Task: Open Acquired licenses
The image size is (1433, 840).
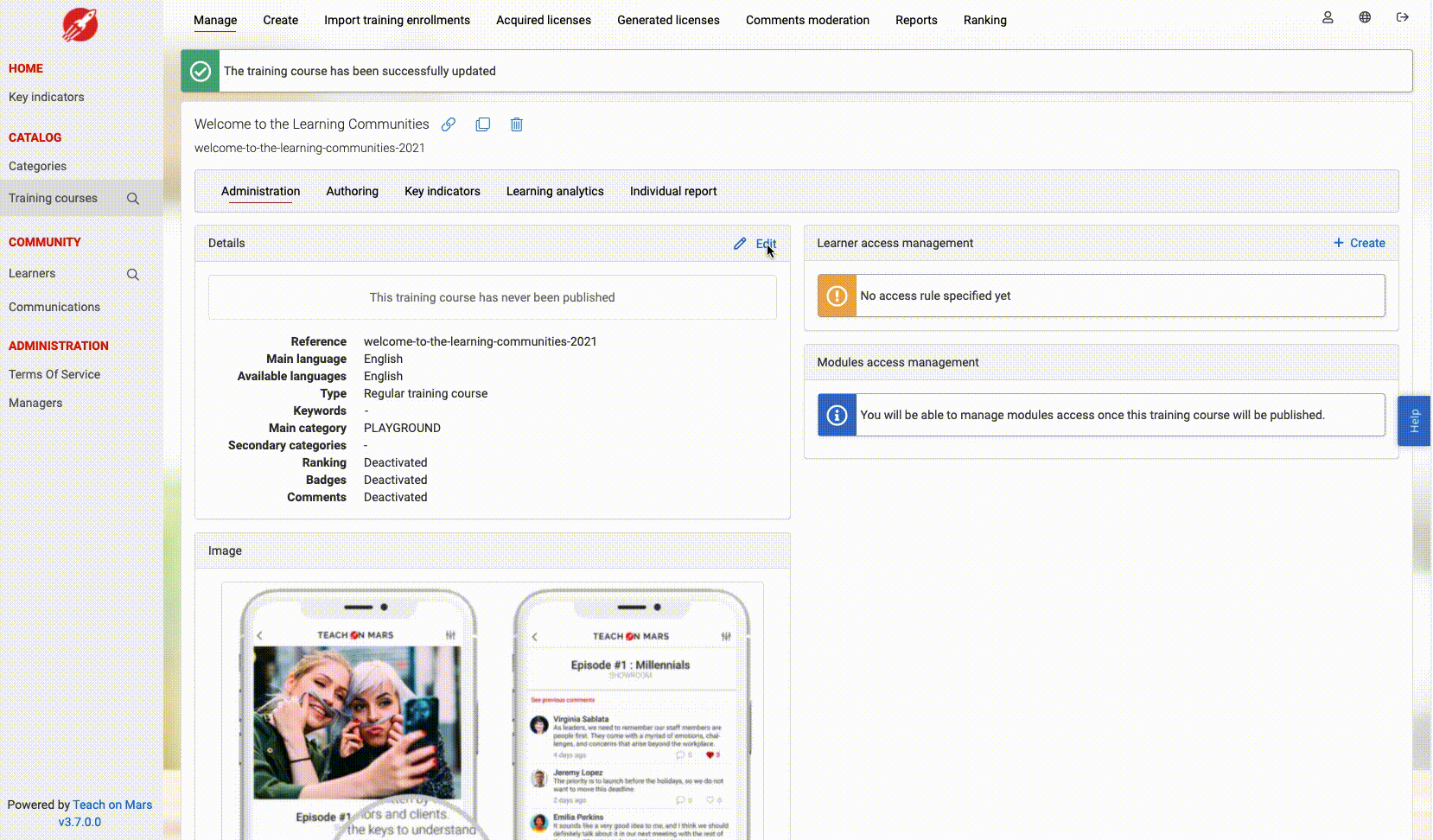Action: [544, 20]
